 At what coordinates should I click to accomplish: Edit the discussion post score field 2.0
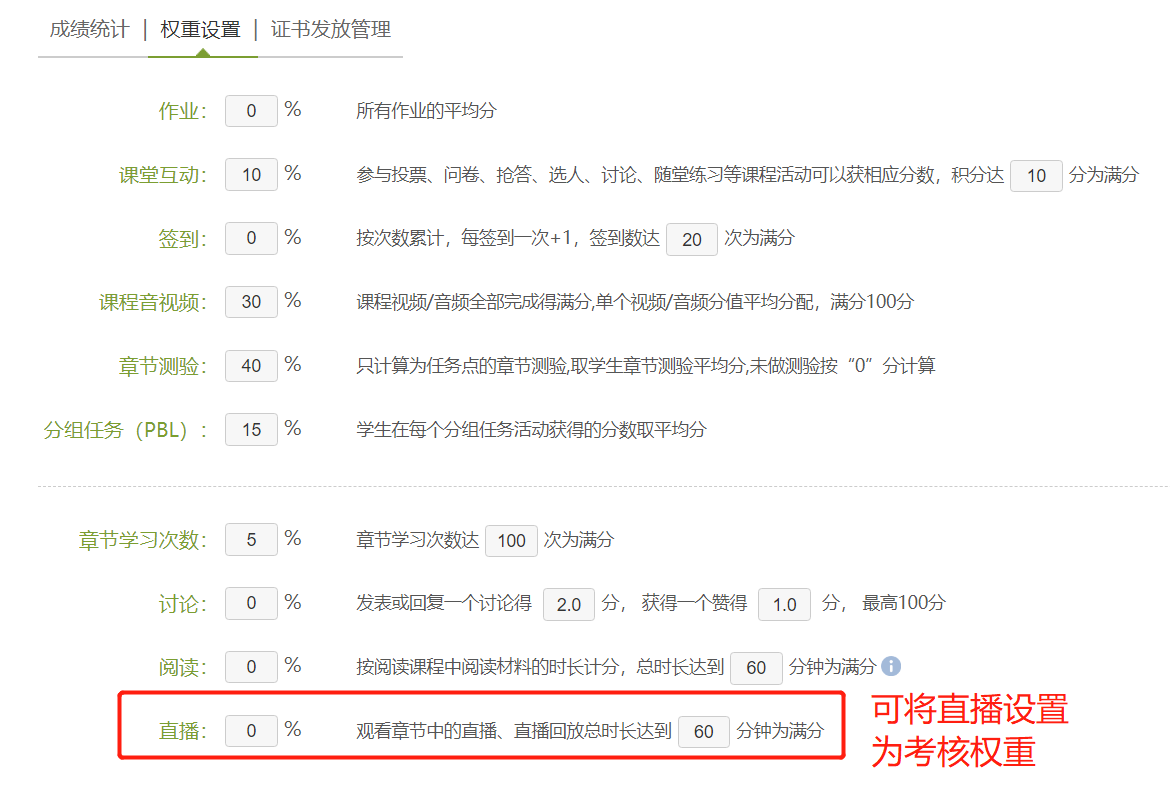coord(569,605)
